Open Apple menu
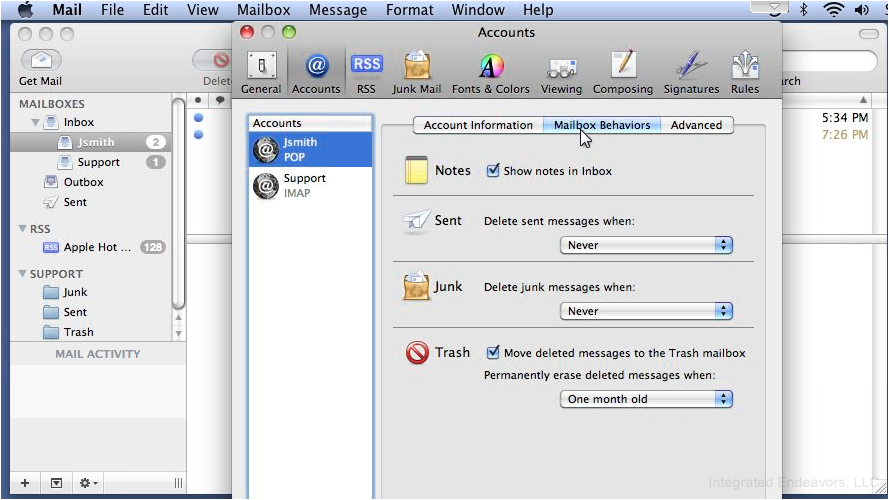The image size is (889, 500). [26, 10]
